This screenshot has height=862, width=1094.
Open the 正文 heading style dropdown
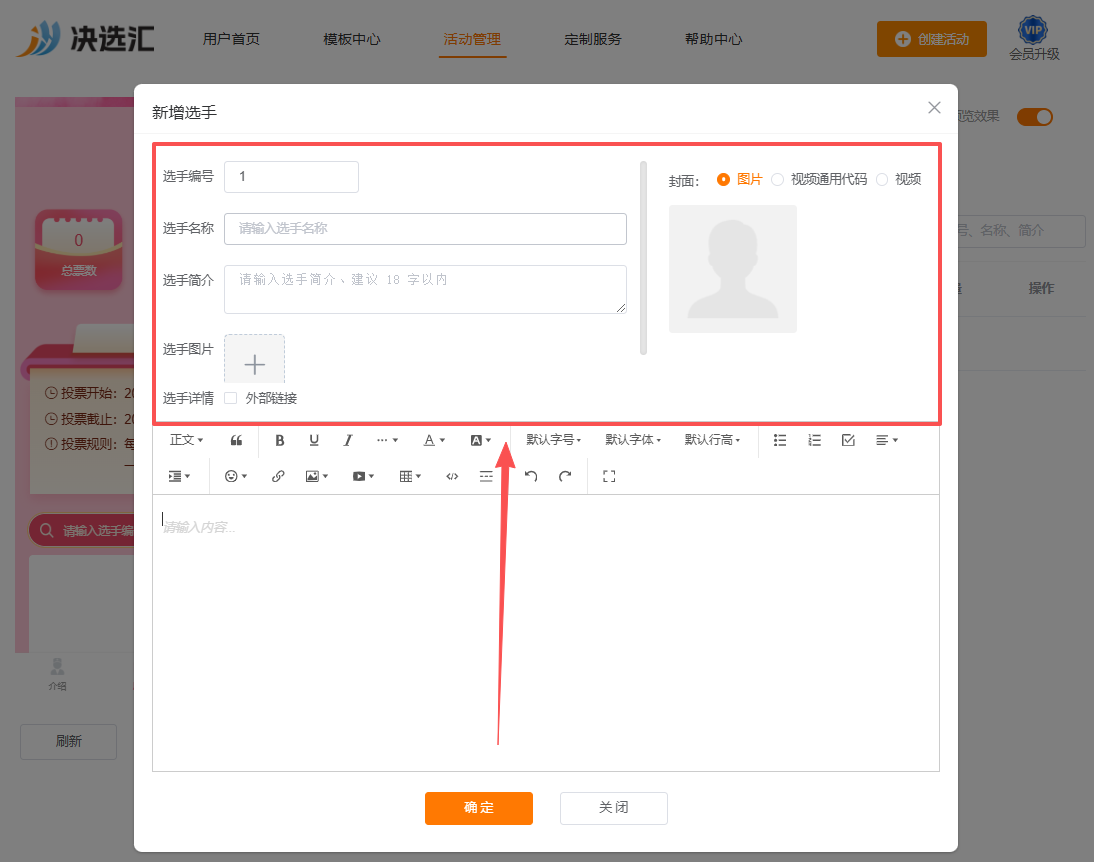point(186,440)
